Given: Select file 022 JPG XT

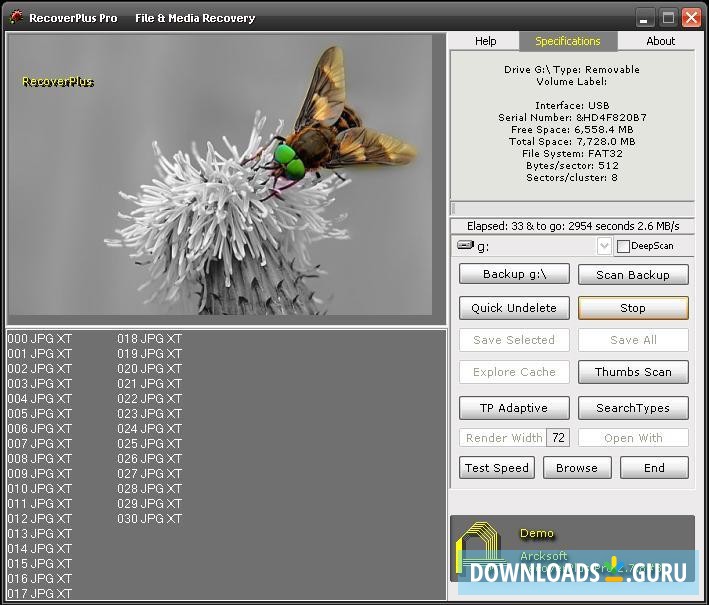Looking at the screenshot, I should click(150, 398).
